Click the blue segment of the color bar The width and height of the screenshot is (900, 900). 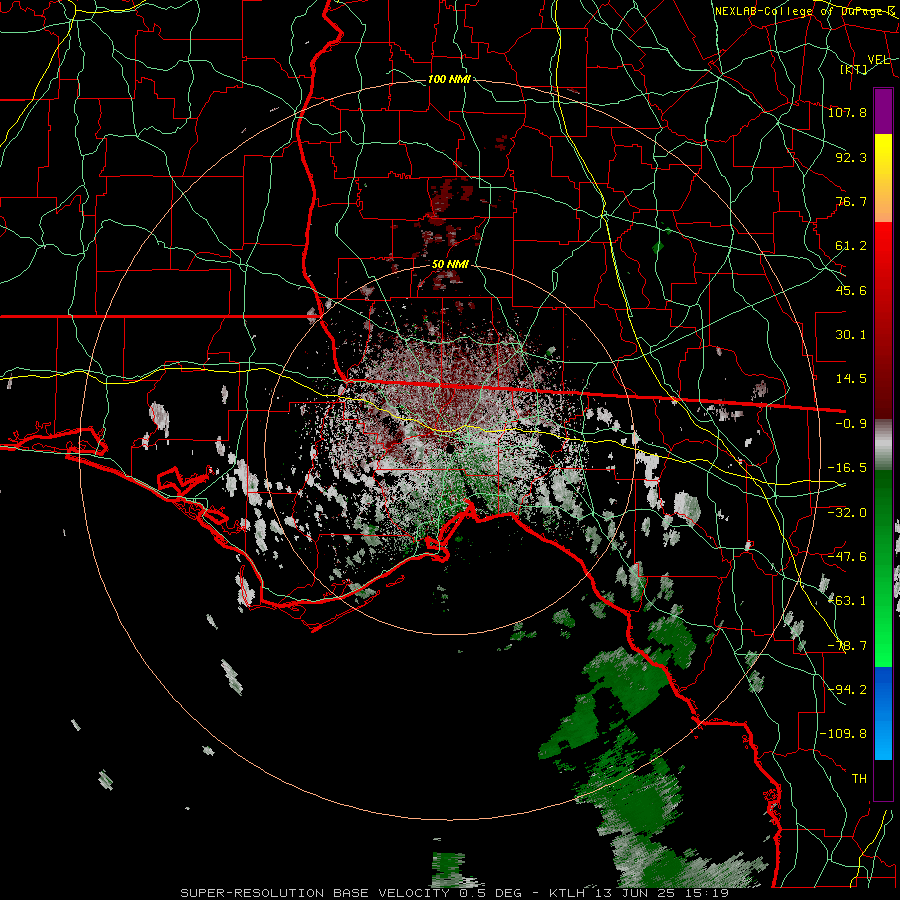[883, 713]
